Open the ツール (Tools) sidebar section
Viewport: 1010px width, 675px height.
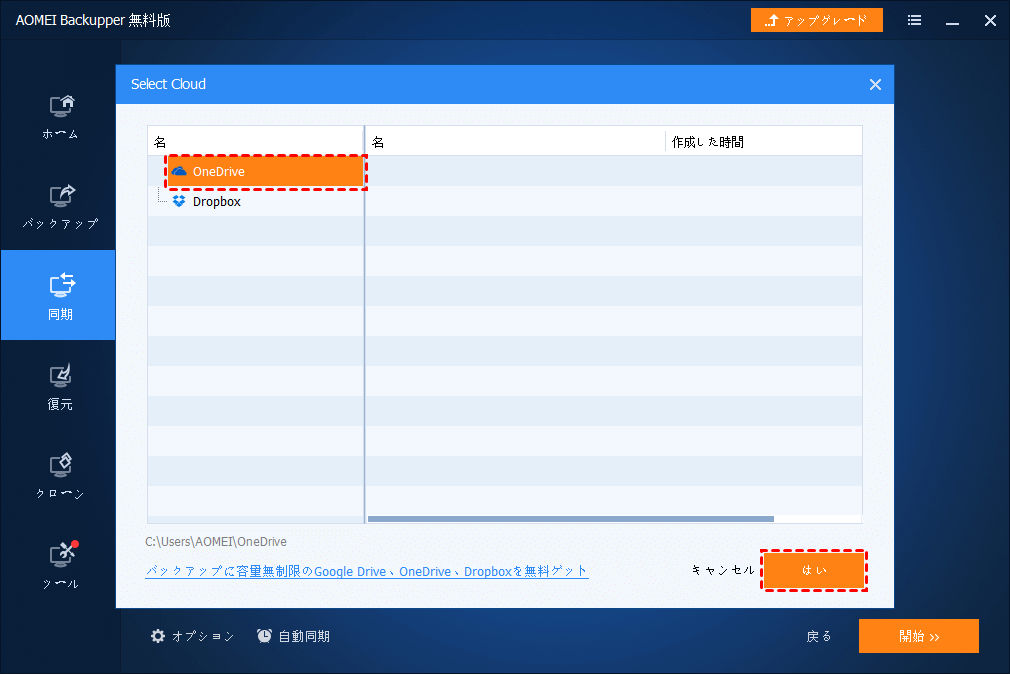pyautogui.click(x=60, y=567)
